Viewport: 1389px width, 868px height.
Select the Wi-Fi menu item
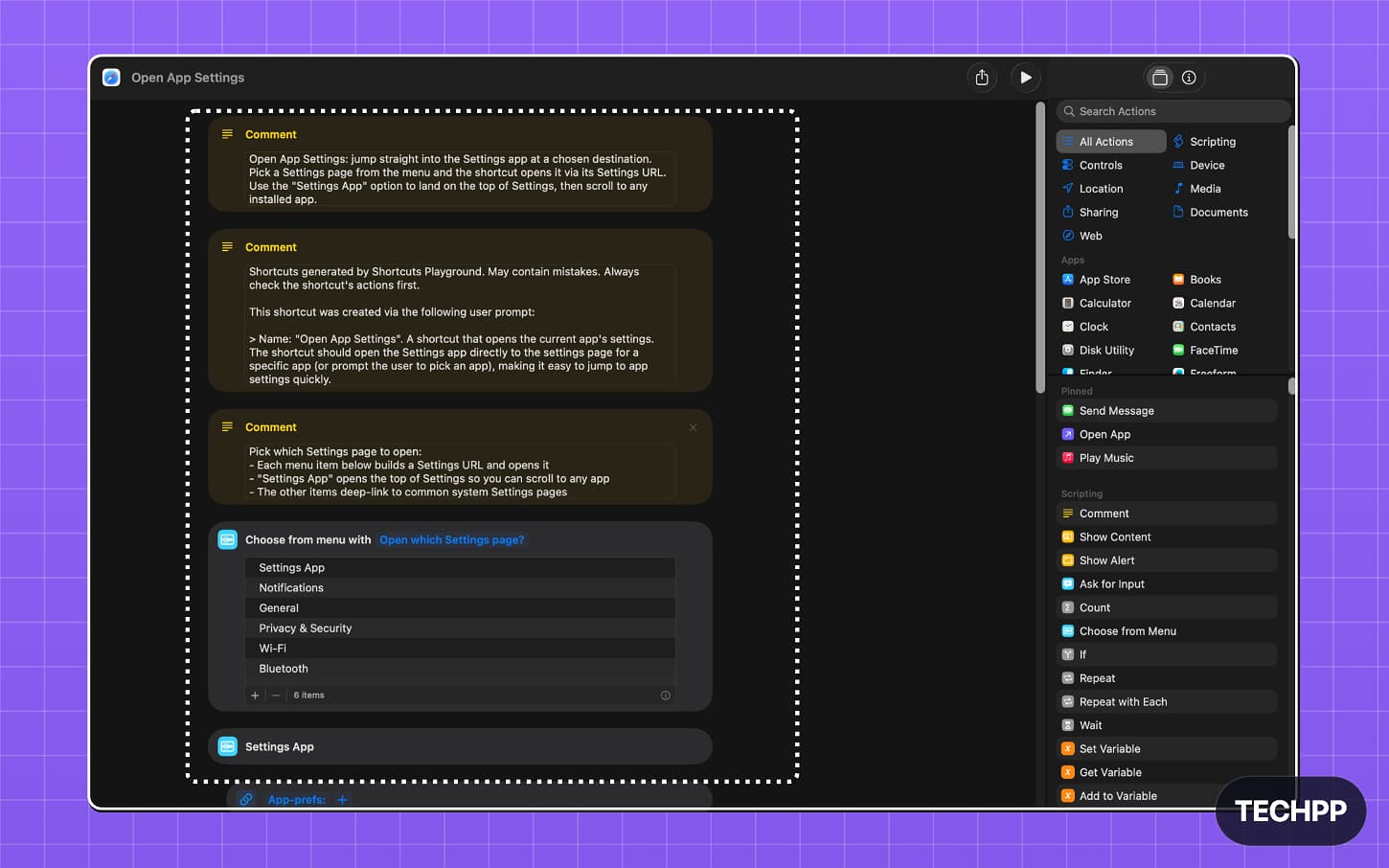[x=460, y=649]
